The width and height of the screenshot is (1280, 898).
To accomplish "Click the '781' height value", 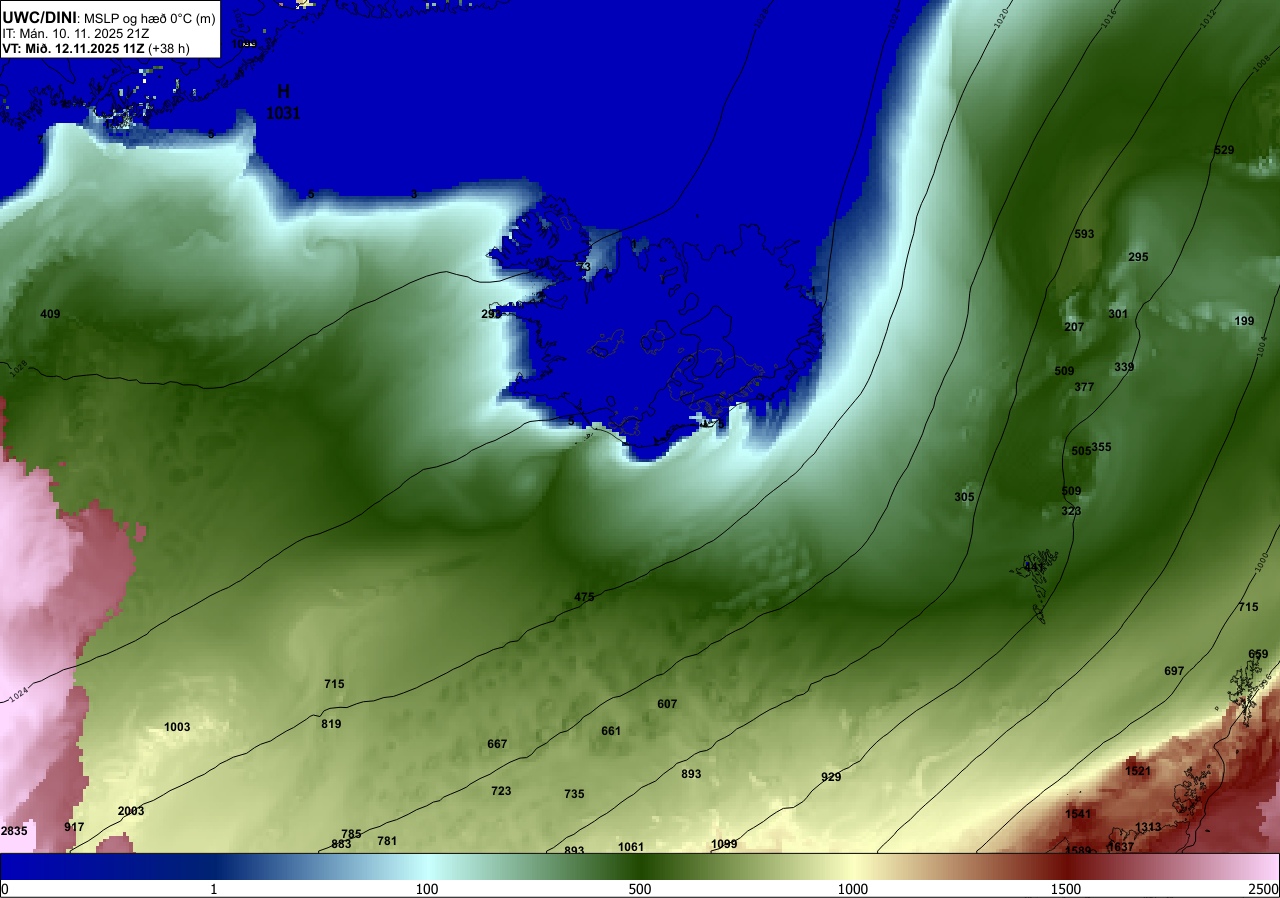I will tap(387, 841).
